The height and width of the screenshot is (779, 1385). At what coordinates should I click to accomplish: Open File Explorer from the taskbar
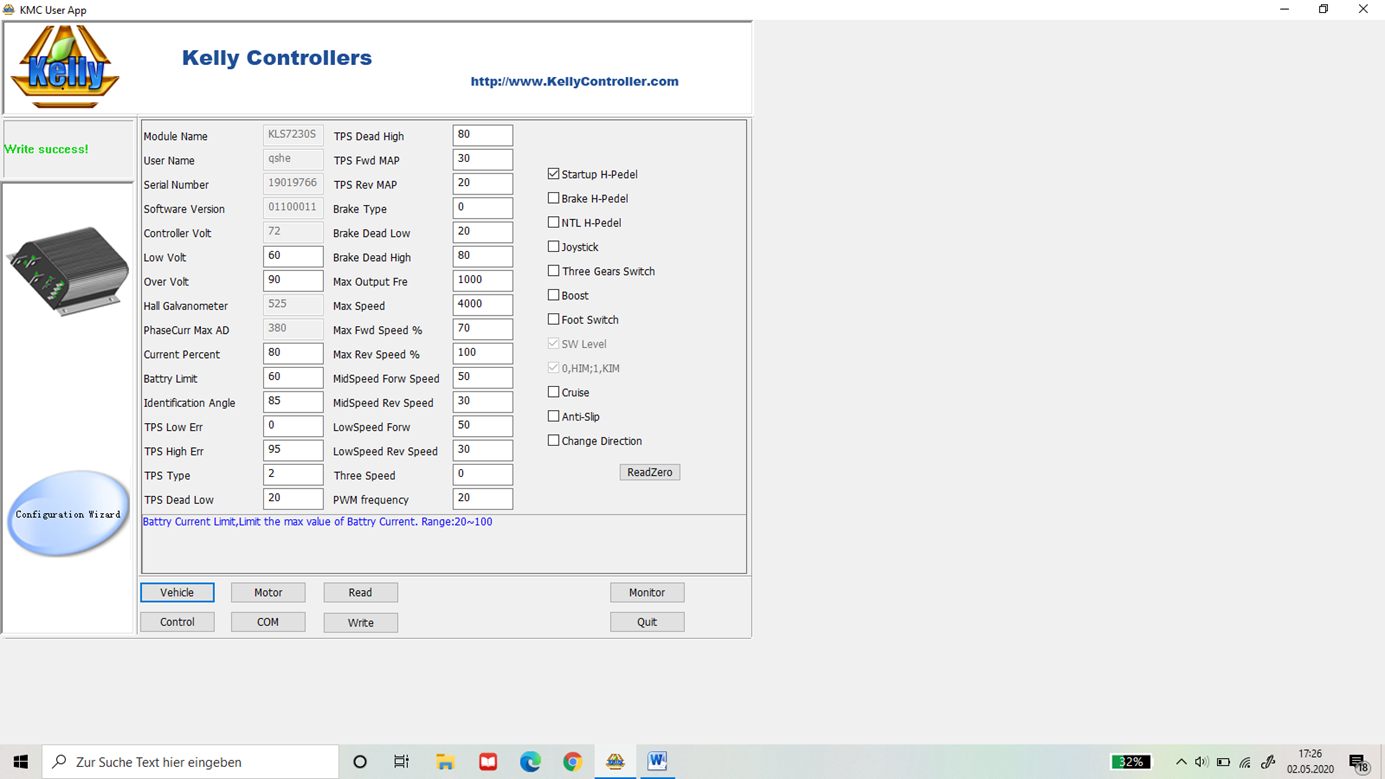(x=445, y=762)
